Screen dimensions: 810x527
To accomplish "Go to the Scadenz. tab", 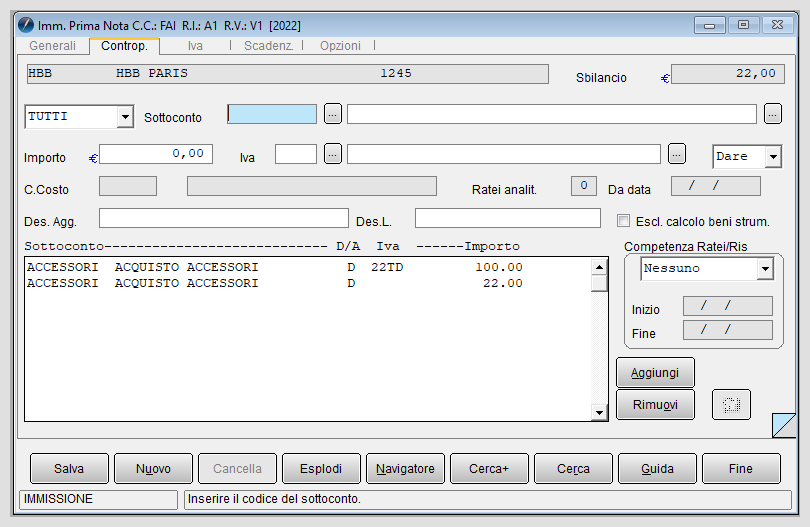I will pos(268,45).
